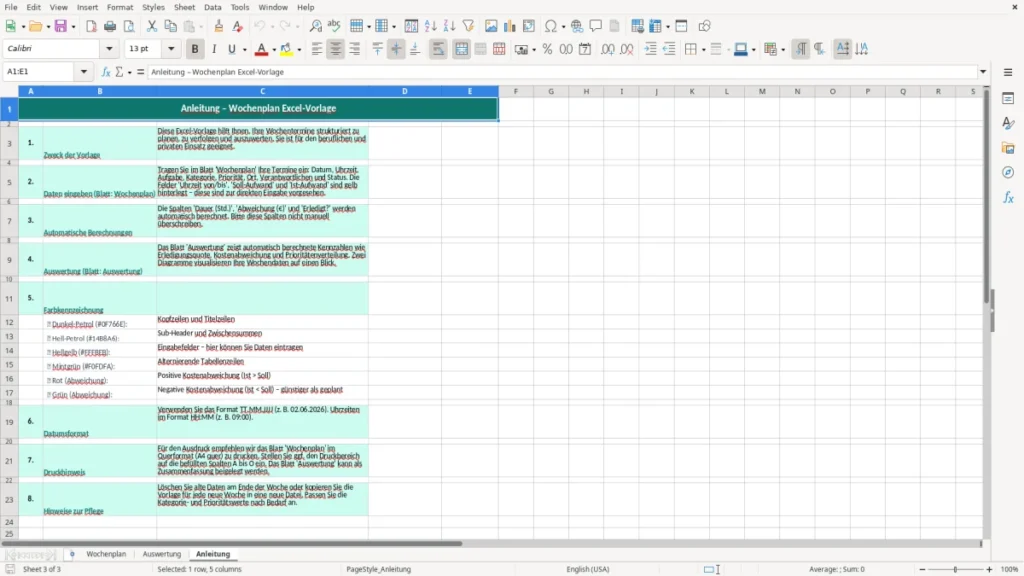1024x576 pixels.
Task: Click the Insert Comment icon
Action: click(596, 26)
